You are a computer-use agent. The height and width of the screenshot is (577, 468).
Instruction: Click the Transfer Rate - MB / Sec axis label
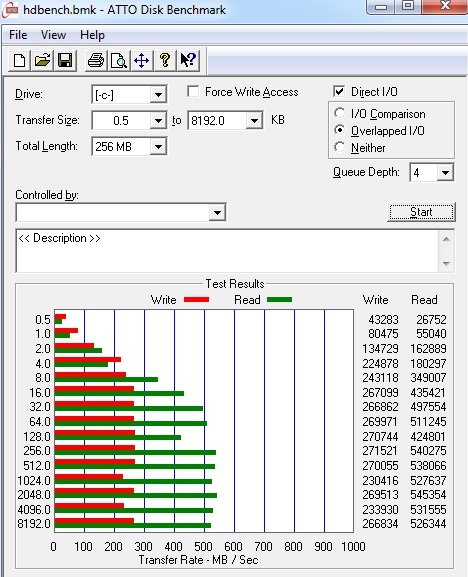(x=199, y=560)
